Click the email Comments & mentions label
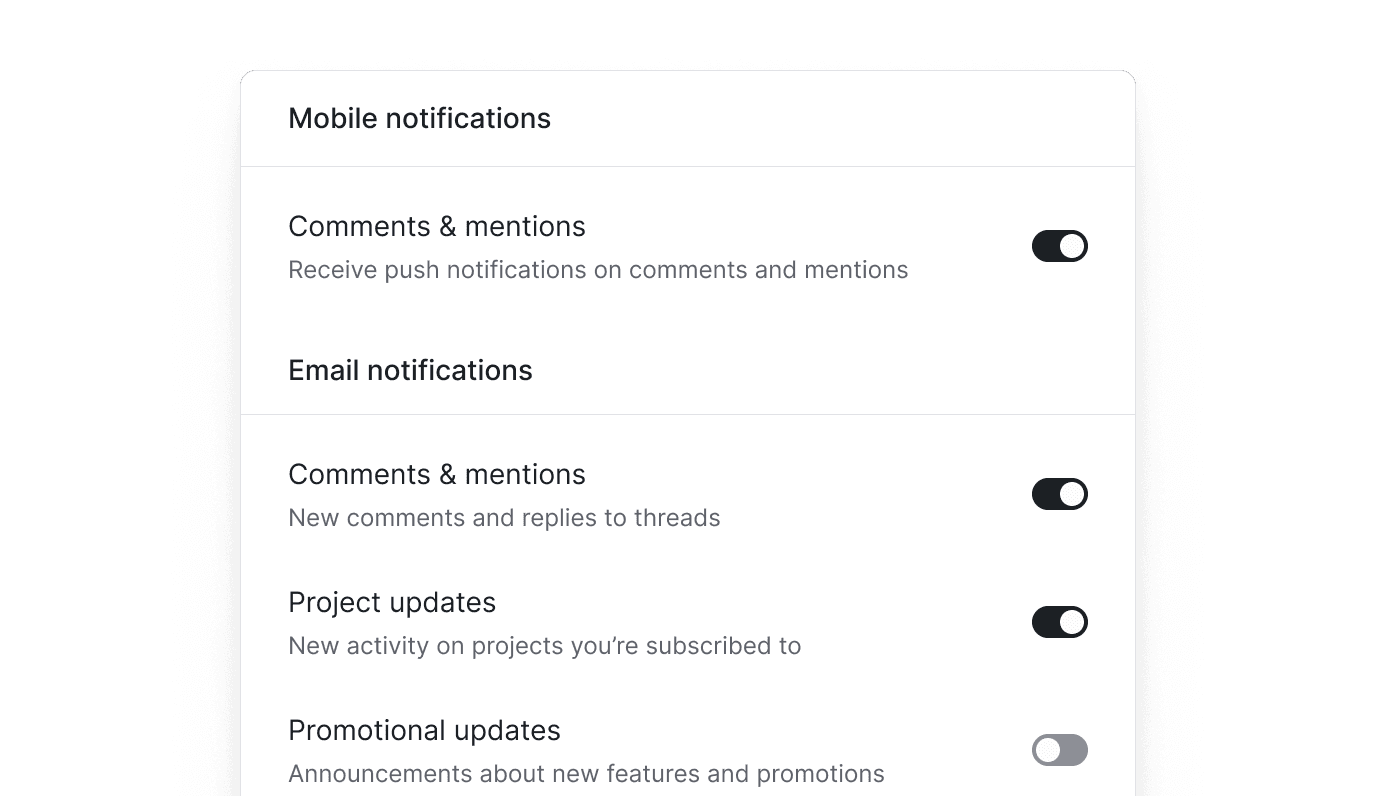The image size is (1376, 796). (x=437, y=474)
